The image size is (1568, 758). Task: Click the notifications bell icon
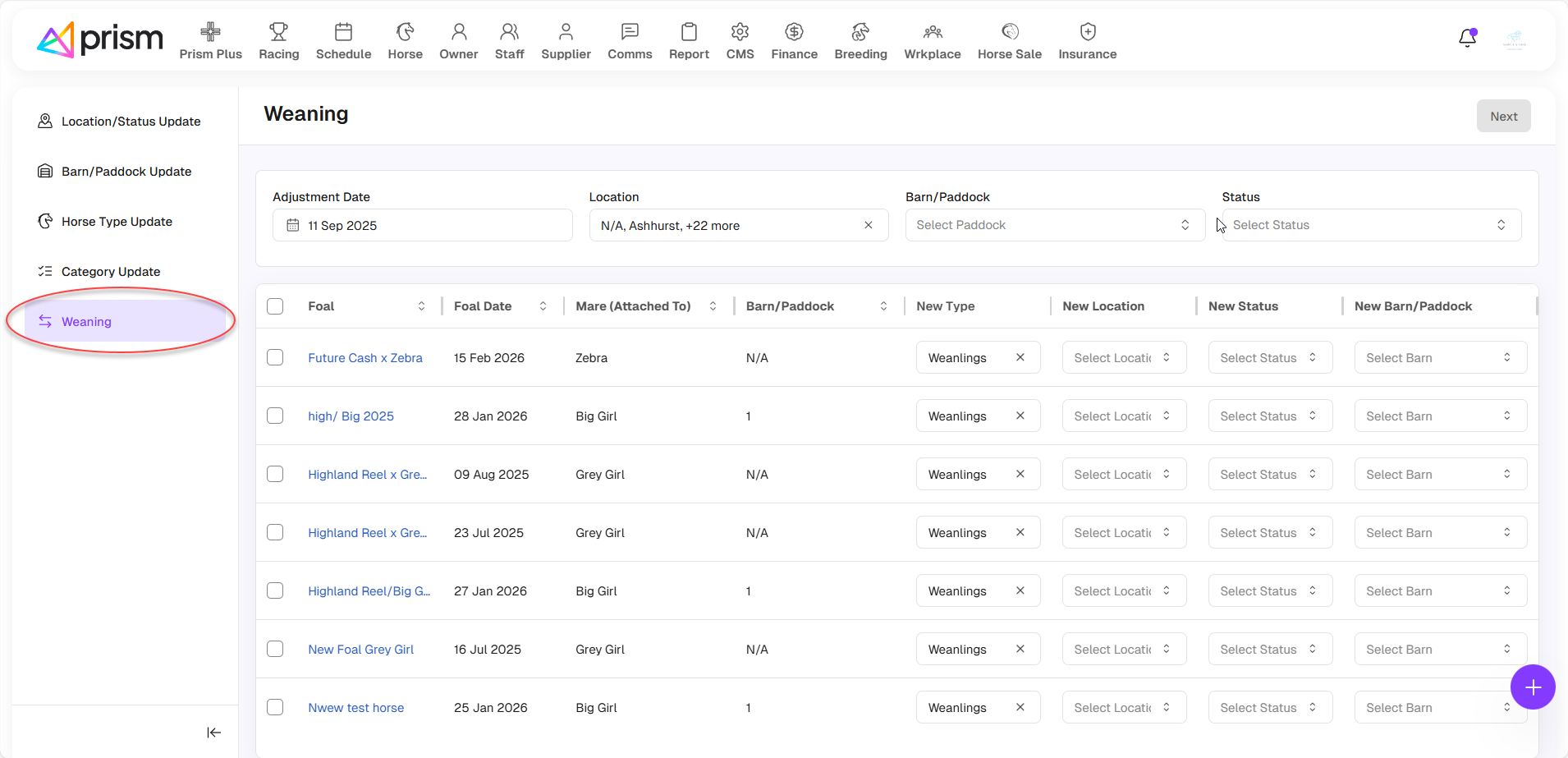click(x=1467, y=39)
